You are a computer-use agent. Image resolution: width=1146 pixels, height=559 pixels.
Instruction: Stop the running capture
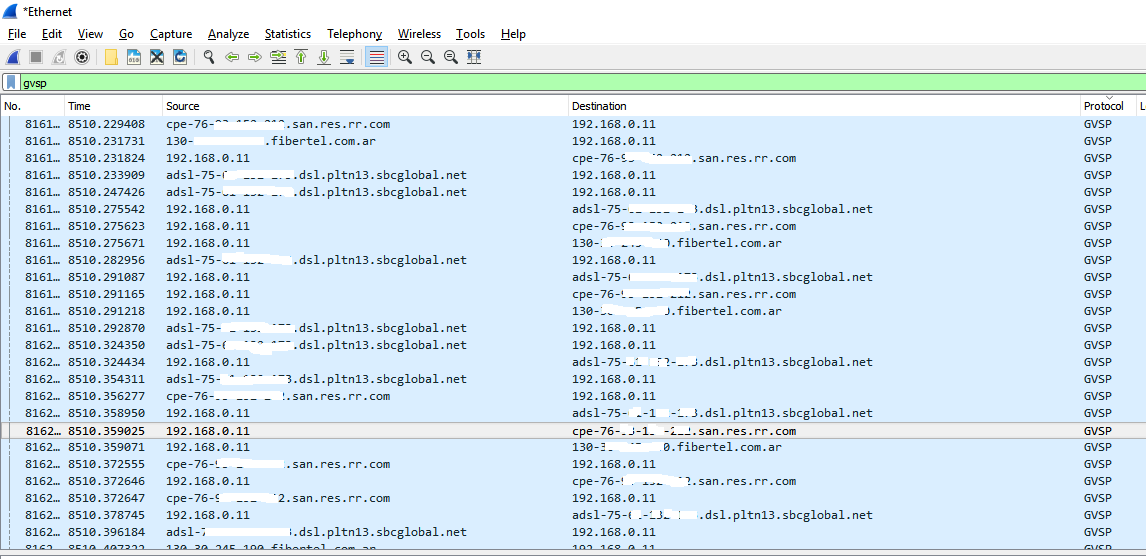point(35,57)
